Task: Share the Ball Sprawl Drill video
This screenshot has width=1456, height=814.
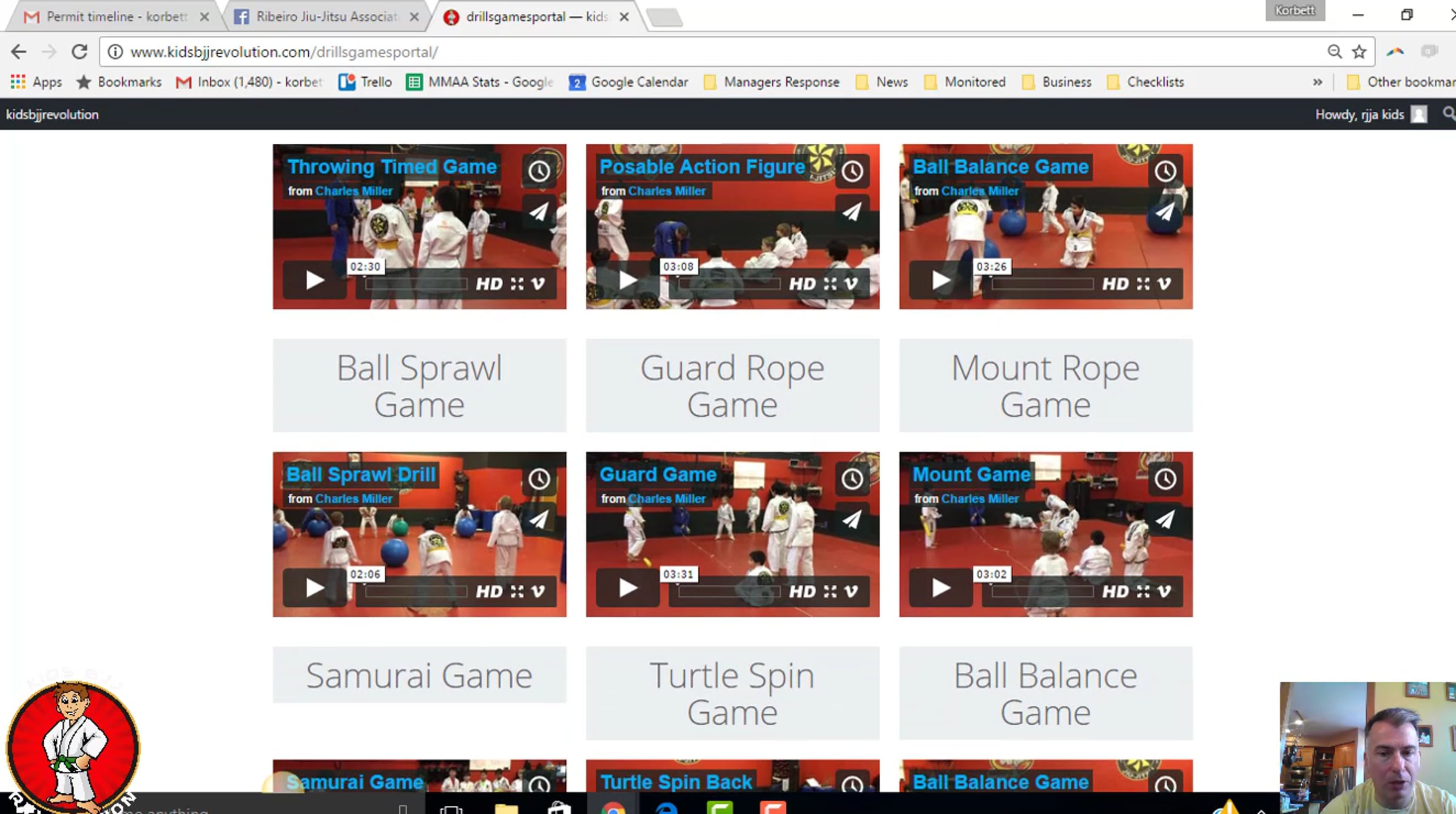Action: point(539,520)
